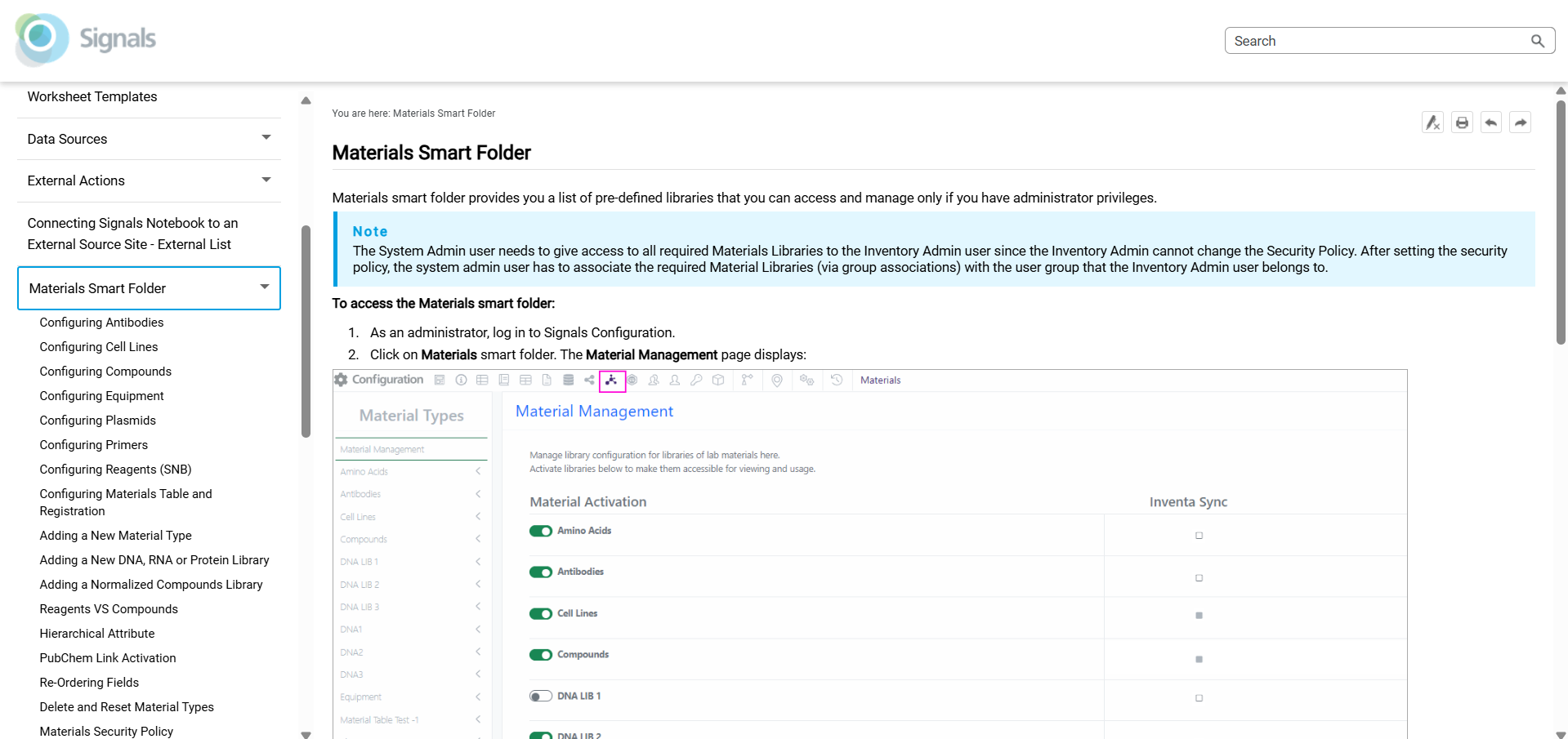1568x739 pixels.
Task: Click the main page vertical scrollbar thumb
Action: (1561, 222)
